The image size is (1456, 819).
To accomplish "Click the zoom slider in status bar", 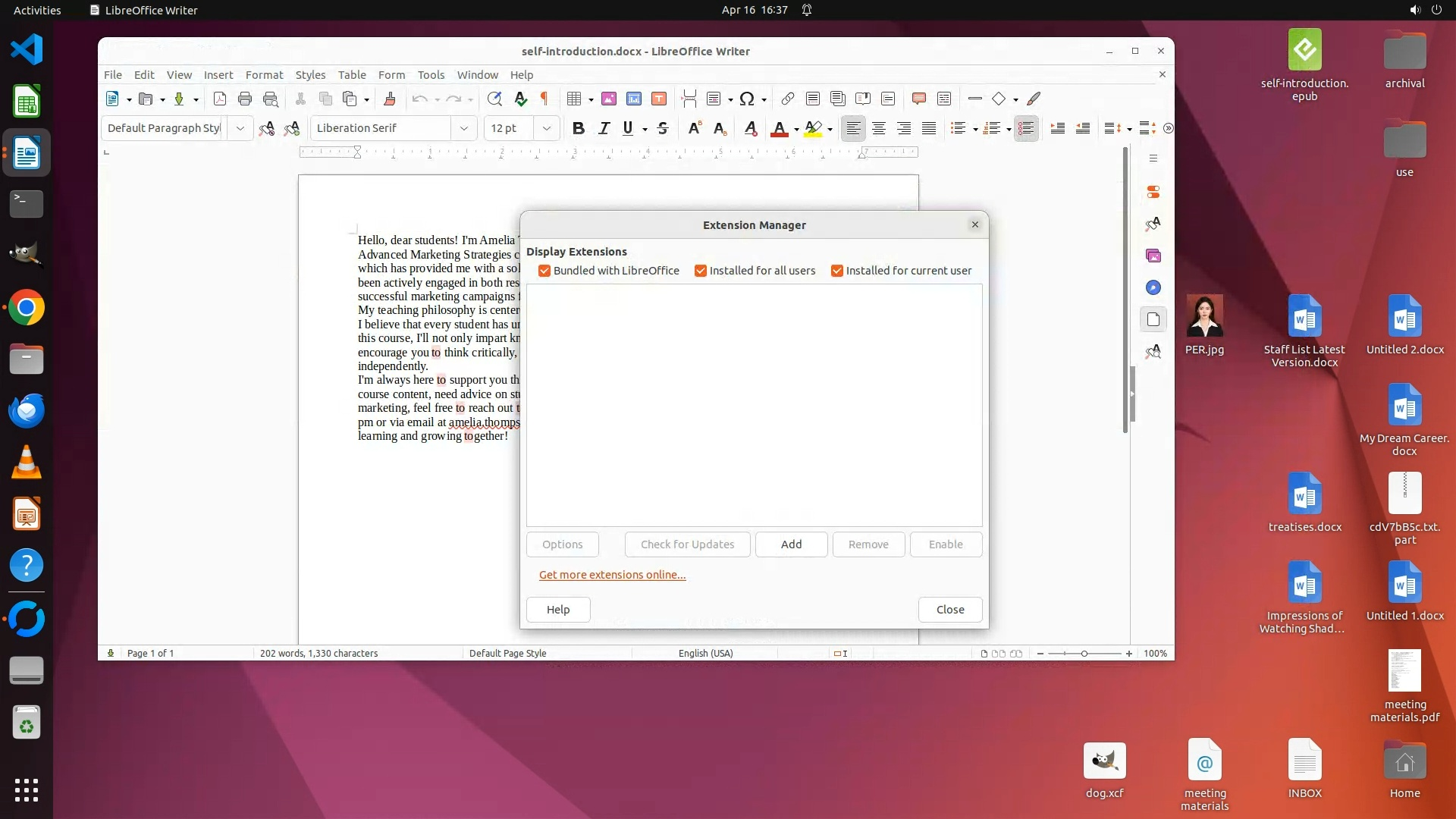I will point(1084,654).
